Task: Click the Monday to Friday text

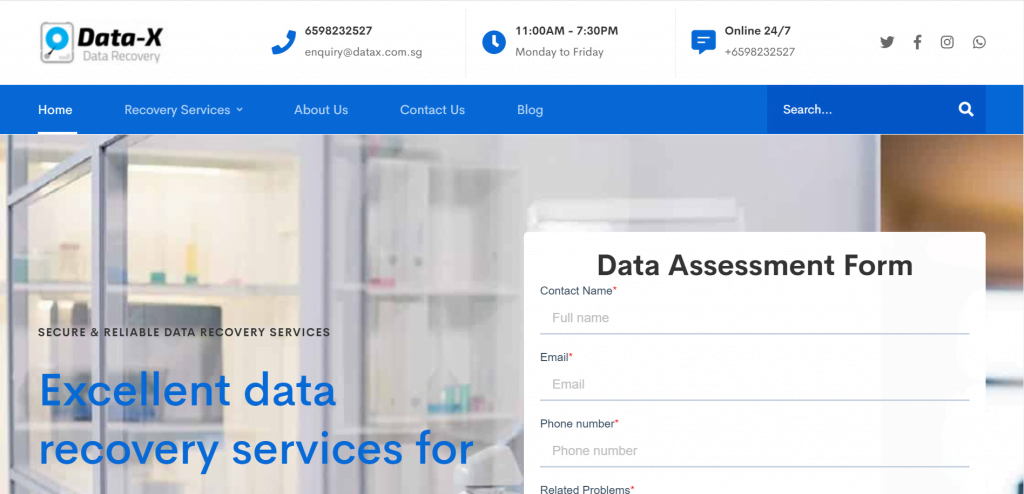Action: tap(559, 52)
